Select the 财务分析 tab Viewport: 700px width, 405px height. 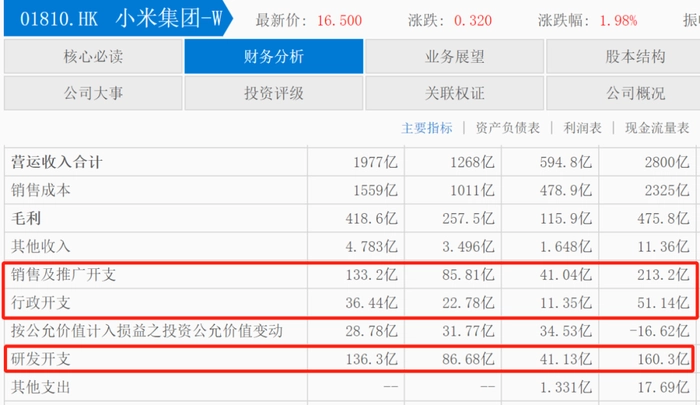click(x=273, y=57)
